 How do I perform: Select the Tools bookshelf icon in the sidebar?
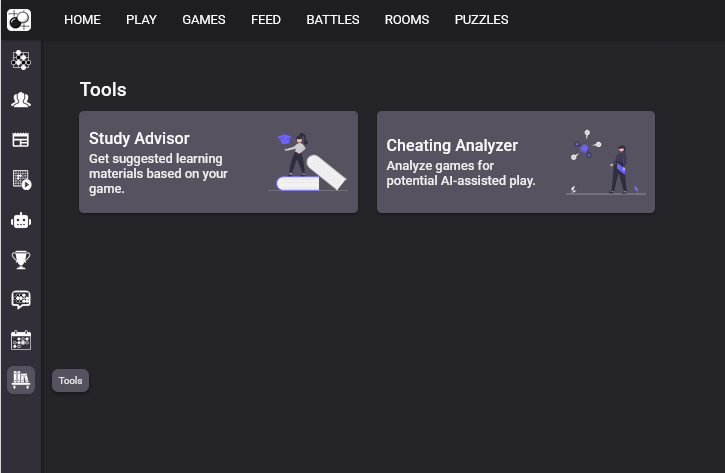[20, 380]
